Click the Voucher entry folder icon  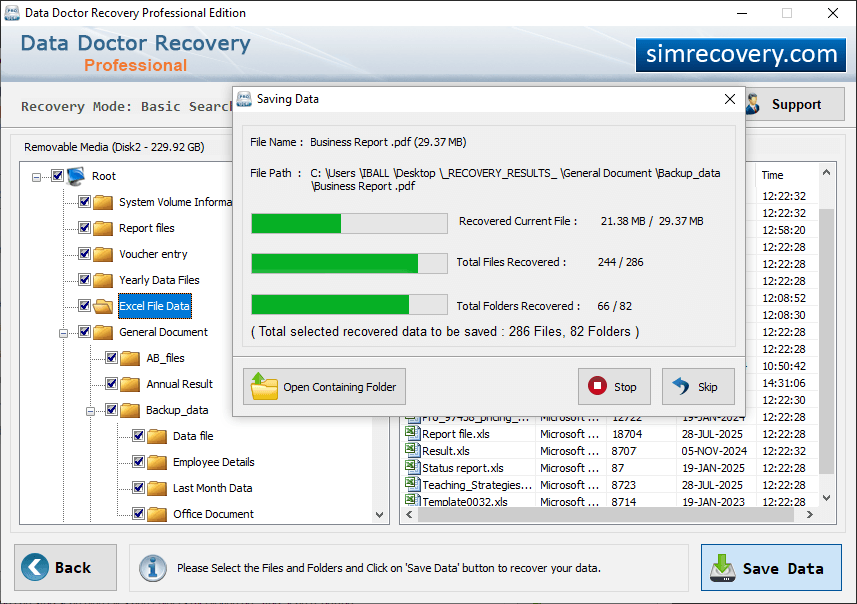coord(103,254)
